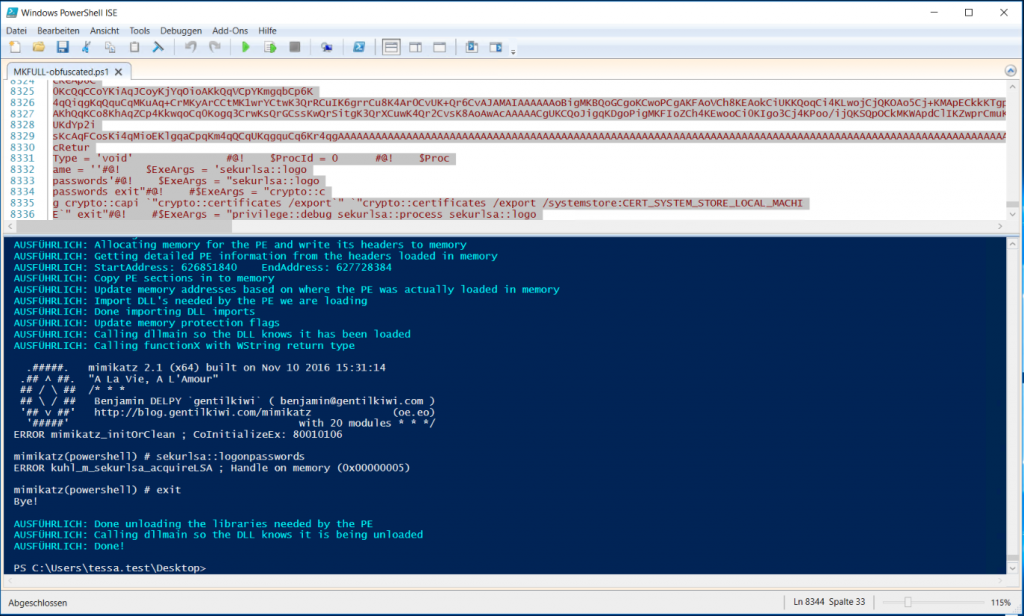
Task: Close the MKFULL-obfuscated.ps1 tab
Action: (118, 72)
